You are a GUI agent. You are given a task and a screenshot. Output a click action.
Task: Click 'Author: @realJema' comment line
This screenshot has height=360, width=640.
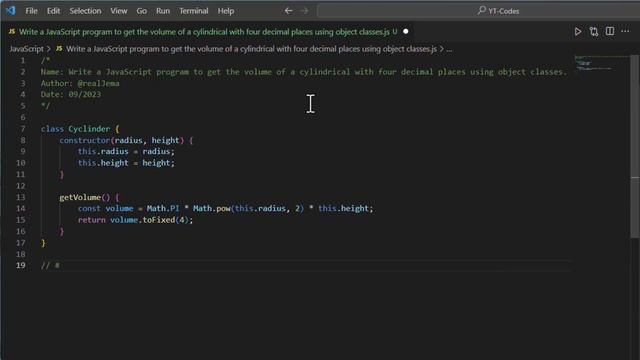(80, 83)
